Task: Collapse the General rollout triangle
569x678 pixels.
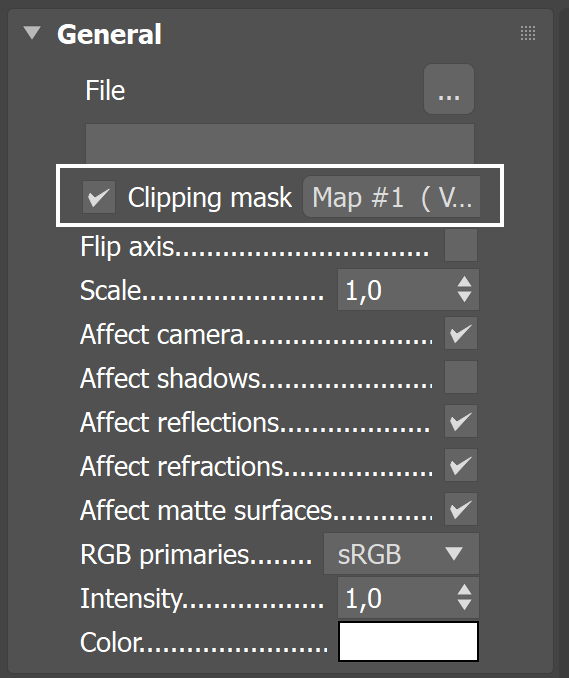Action: [x=32, y=33]
